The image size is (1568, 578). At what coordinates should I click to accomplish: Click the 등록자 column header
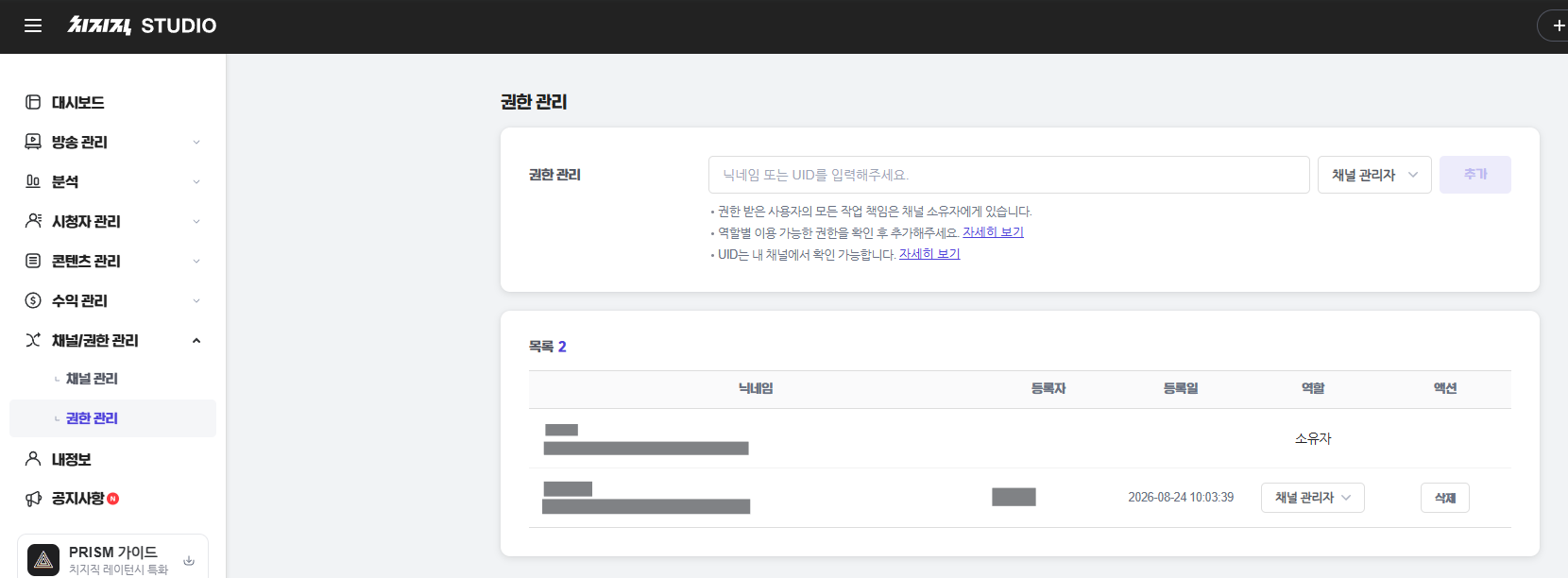(x=1048, y=388)
